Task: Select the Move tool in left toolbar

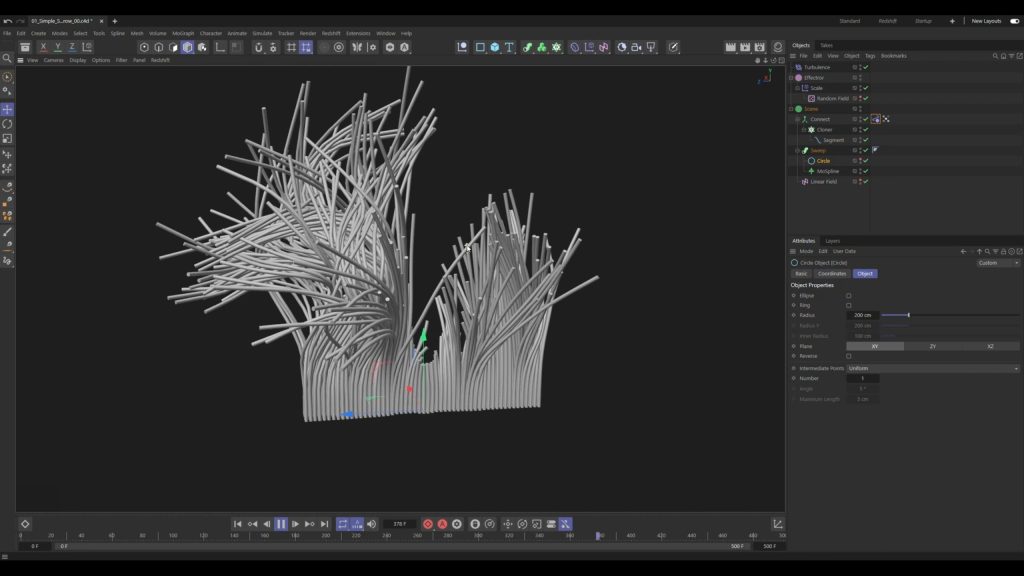Action: [7, 109]
